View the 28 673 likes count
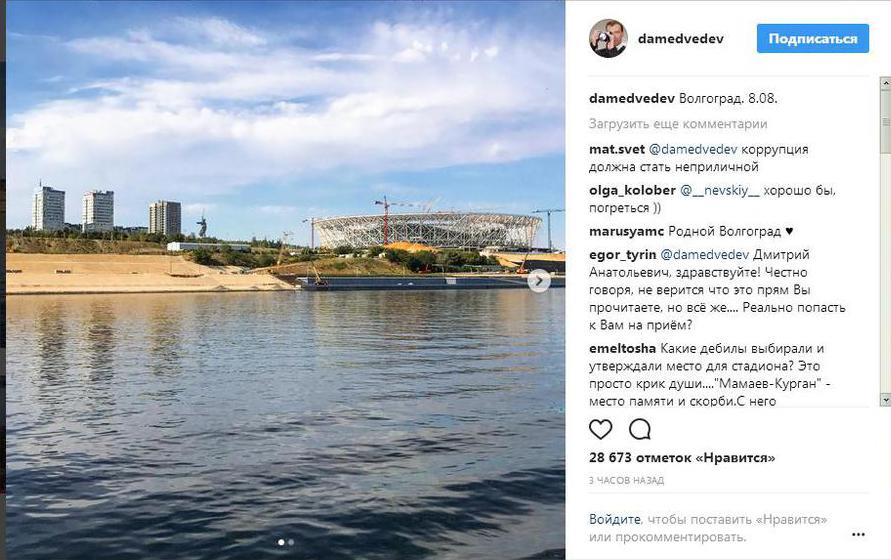This screenshot has width=891, height=560. pyautogui.click(x=682, y=458)
